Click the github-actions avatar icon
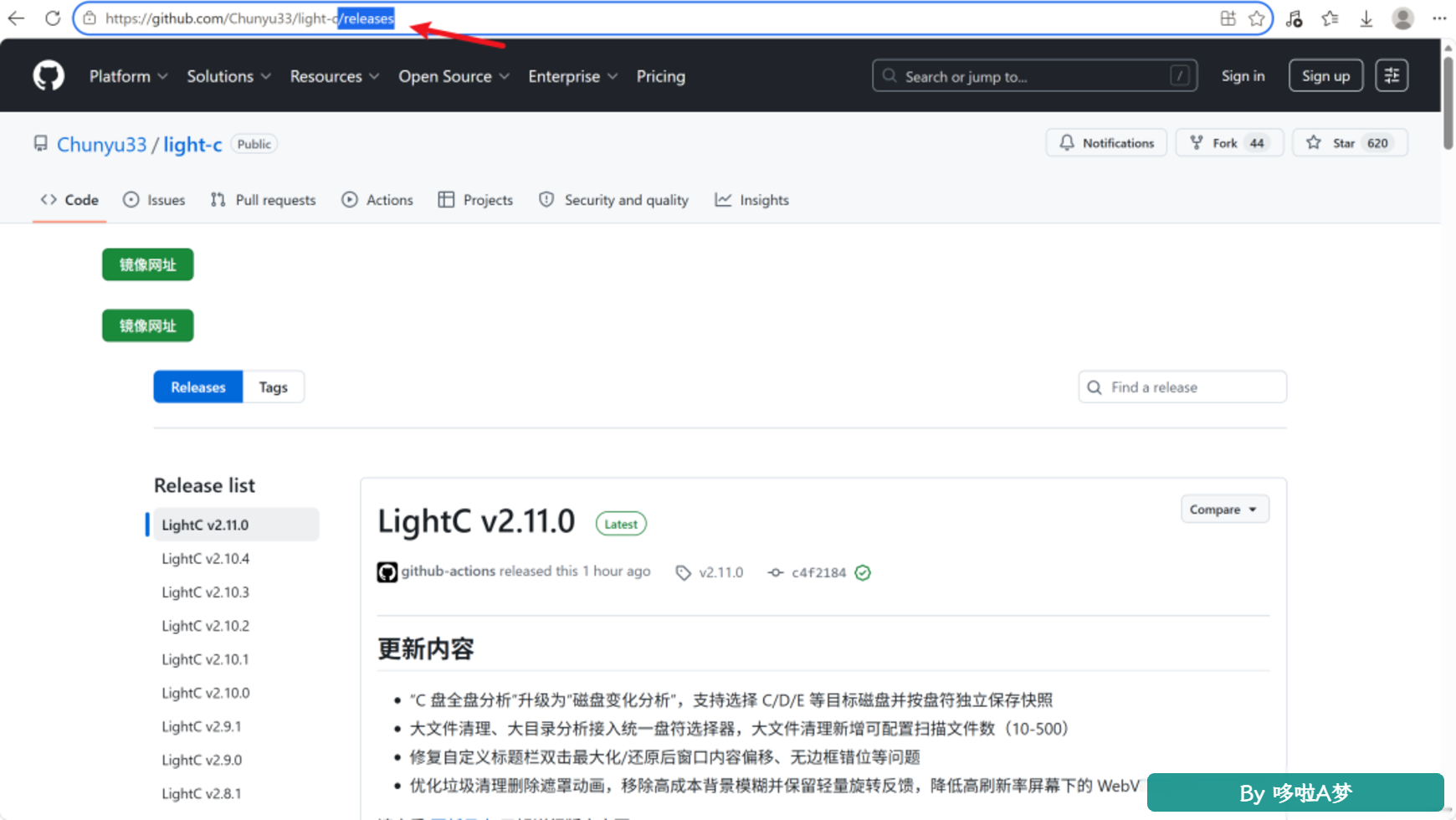Image resolution: width=1456 pixels, height=820 pixels. coord(387,572)
